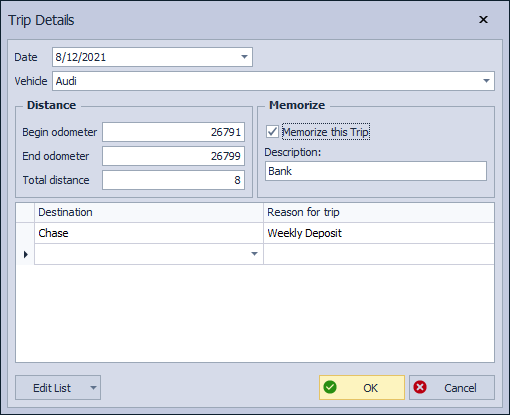The image size is (510, 415).
Task: Click the green checkmark icon on OK
Action: coord(330,387)
